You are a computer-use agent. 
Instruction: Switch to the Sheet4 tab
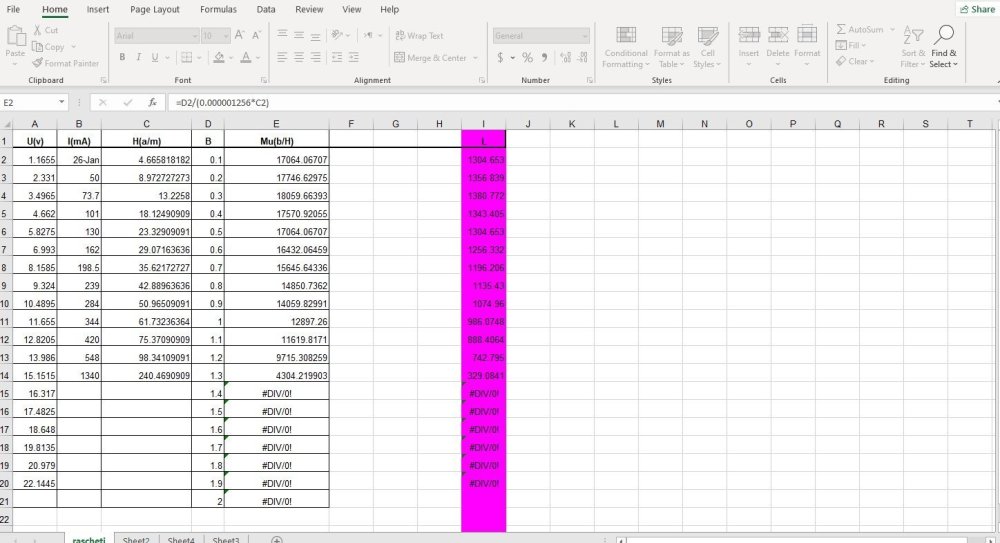point(181,540)
